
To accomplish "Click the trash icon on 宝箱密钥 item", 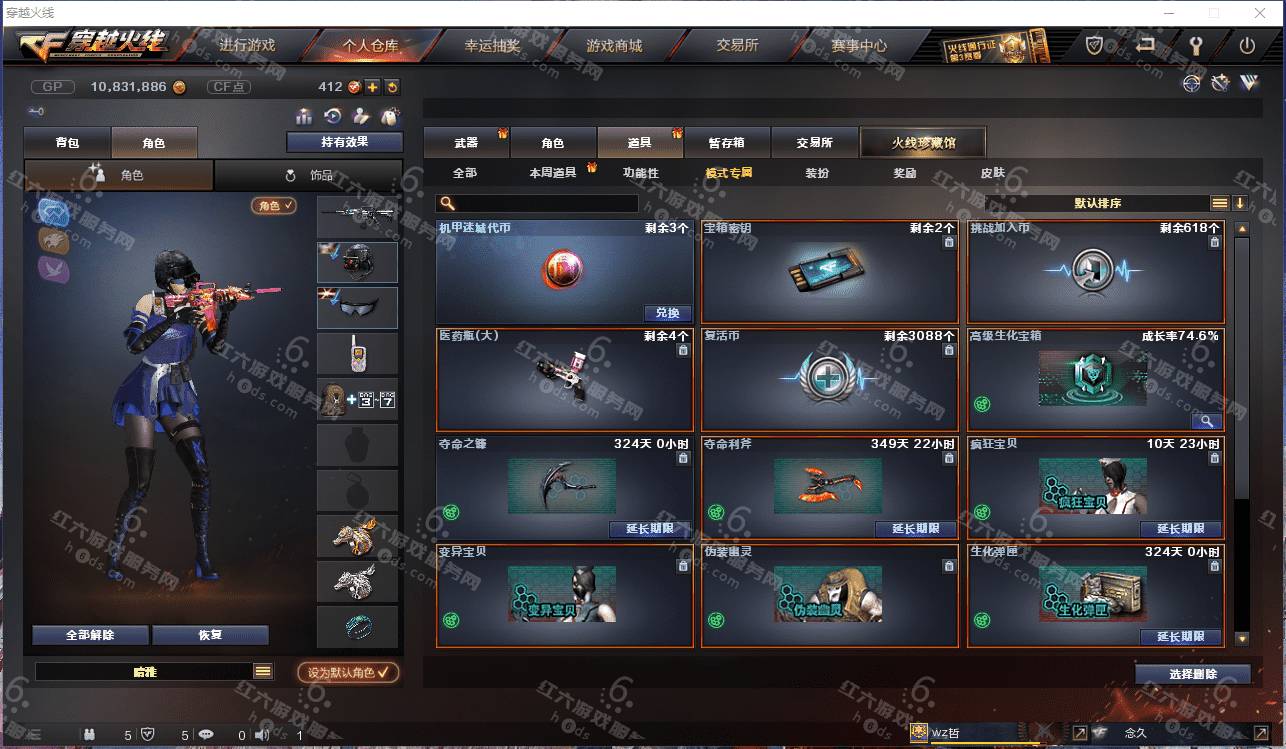I will (x=949, y=242).
